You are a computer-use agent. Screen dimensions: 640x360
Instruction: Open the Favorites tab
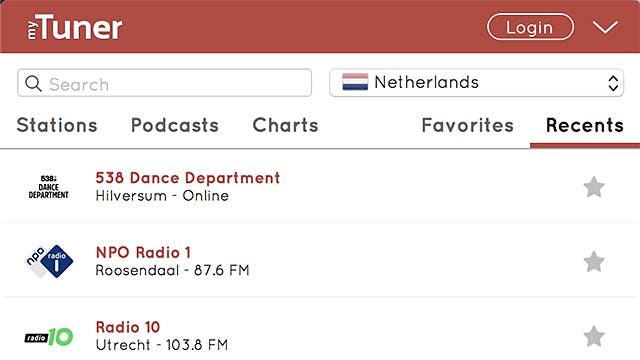click(x=468, y=125)
